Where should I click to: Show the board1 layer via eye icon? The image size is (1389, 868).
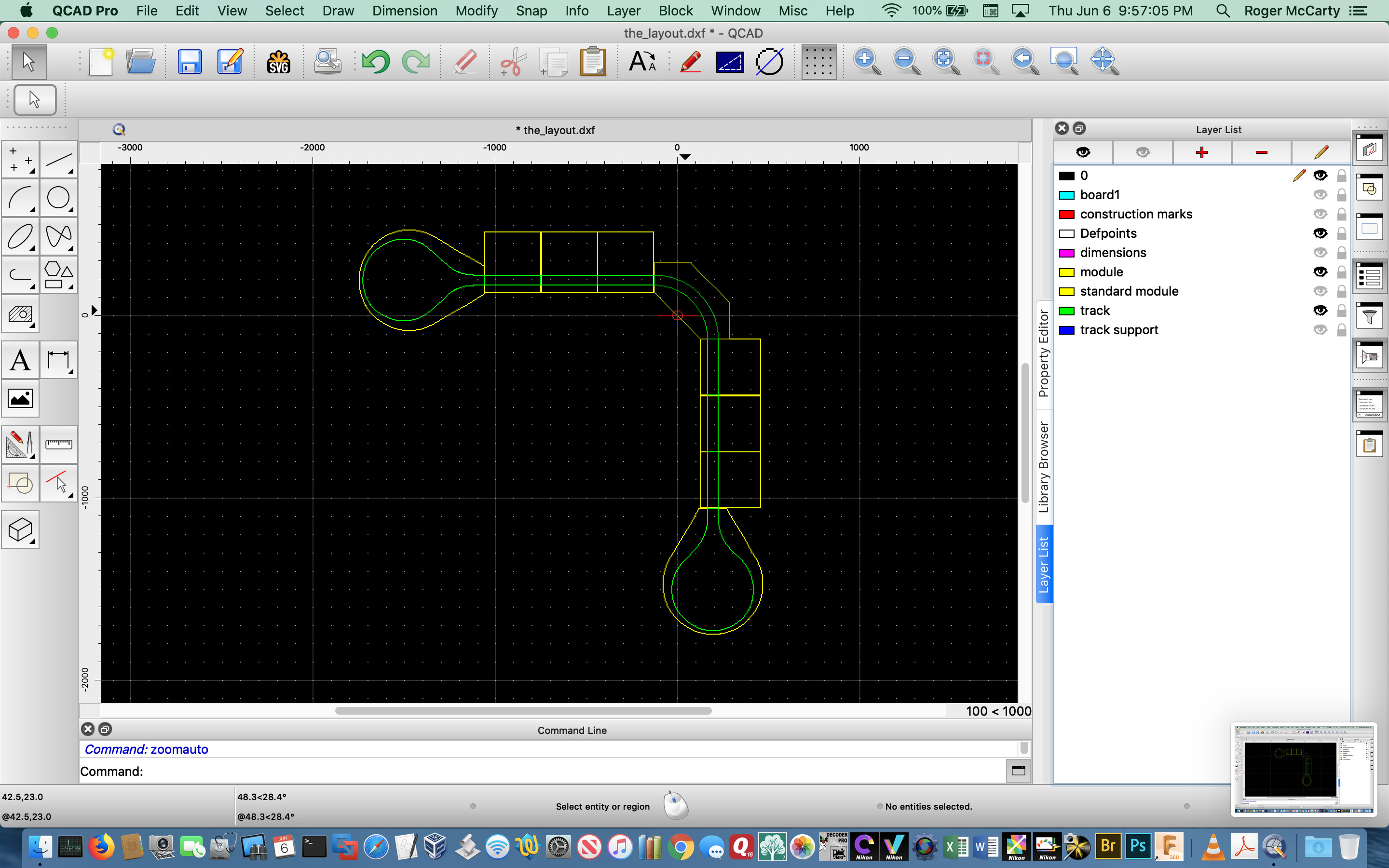click(x=1320, y=195)
